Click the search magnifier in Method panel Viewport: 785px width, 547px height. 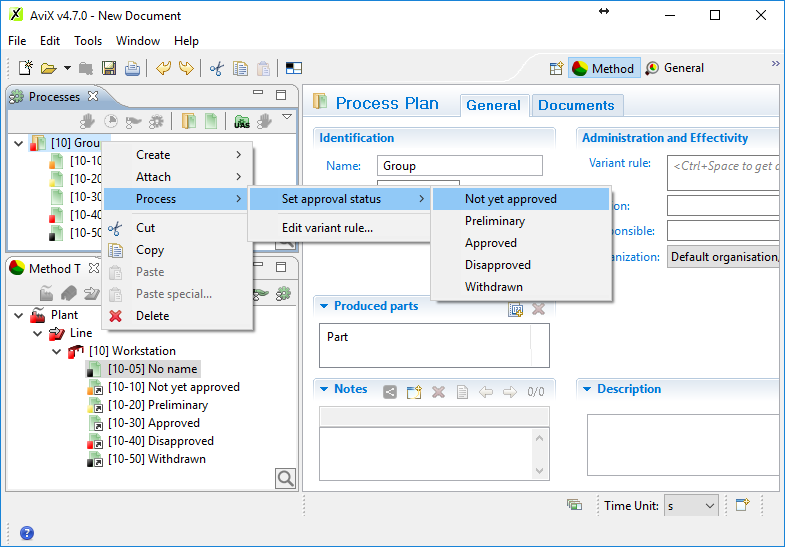pos(285,479)
